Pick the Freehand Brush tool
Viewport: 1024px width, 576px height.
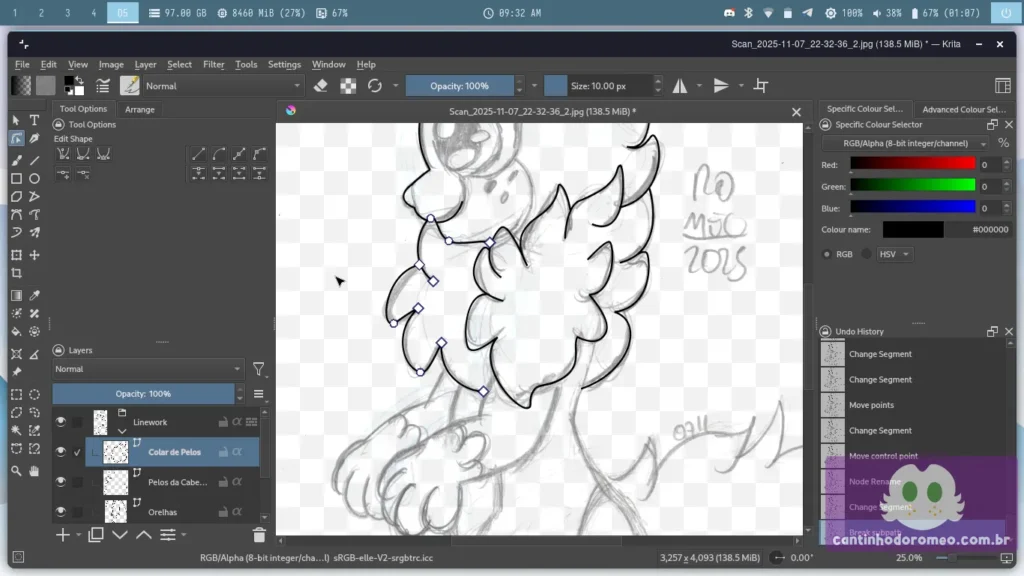(16, 160)
